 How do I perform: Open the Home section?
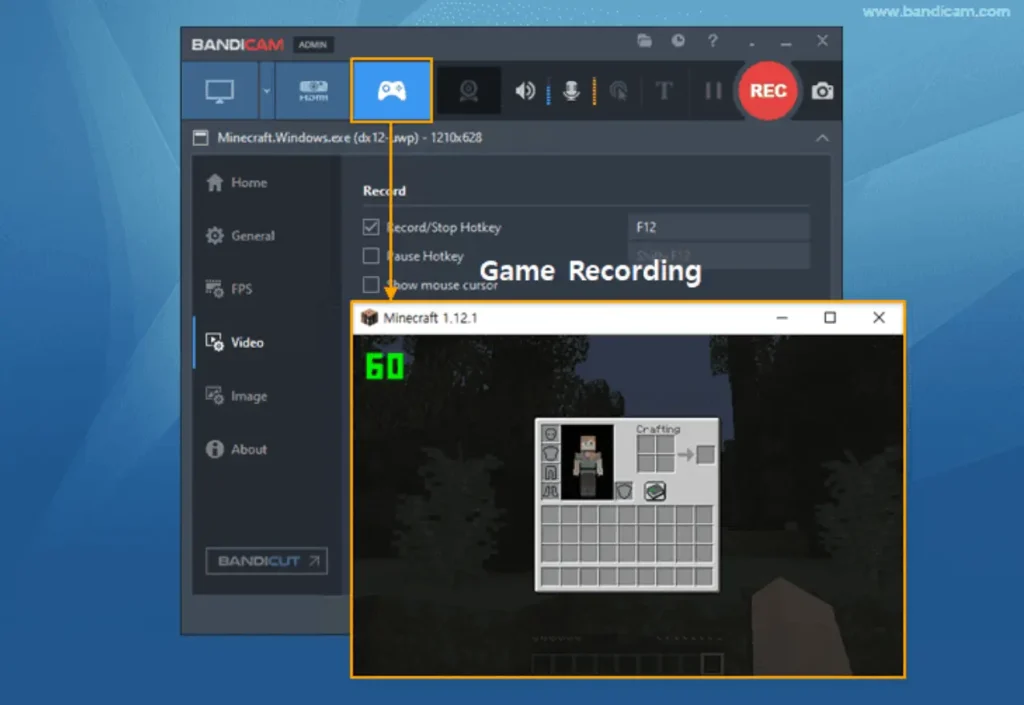pos(236,183)
